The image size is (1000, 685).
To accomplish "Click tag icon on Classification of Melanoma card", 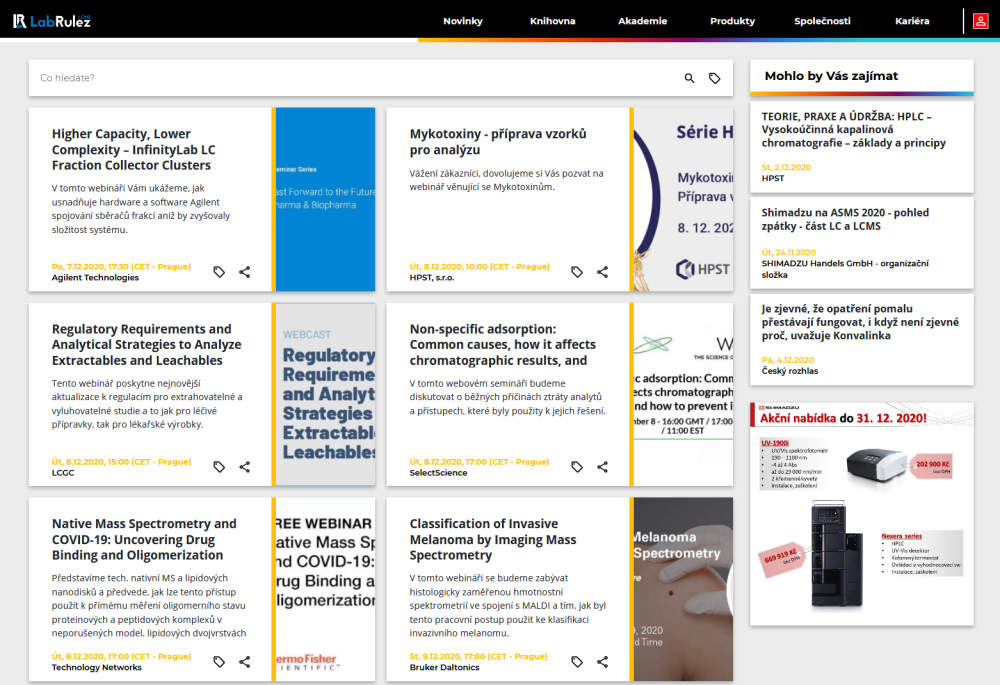I will [577, 661].
